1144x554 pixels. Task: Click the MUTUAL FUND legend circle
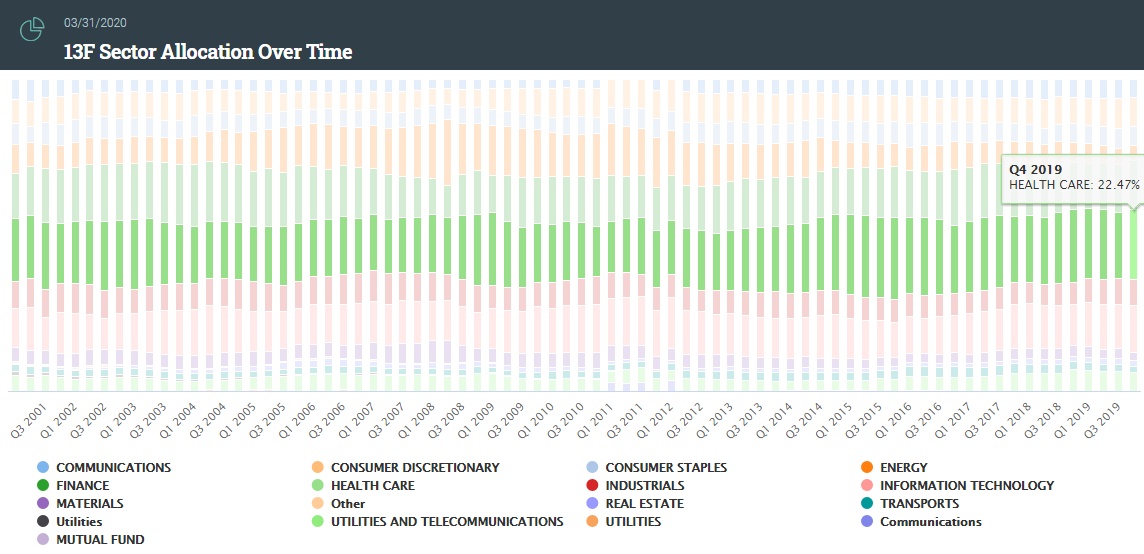(42, 540)
